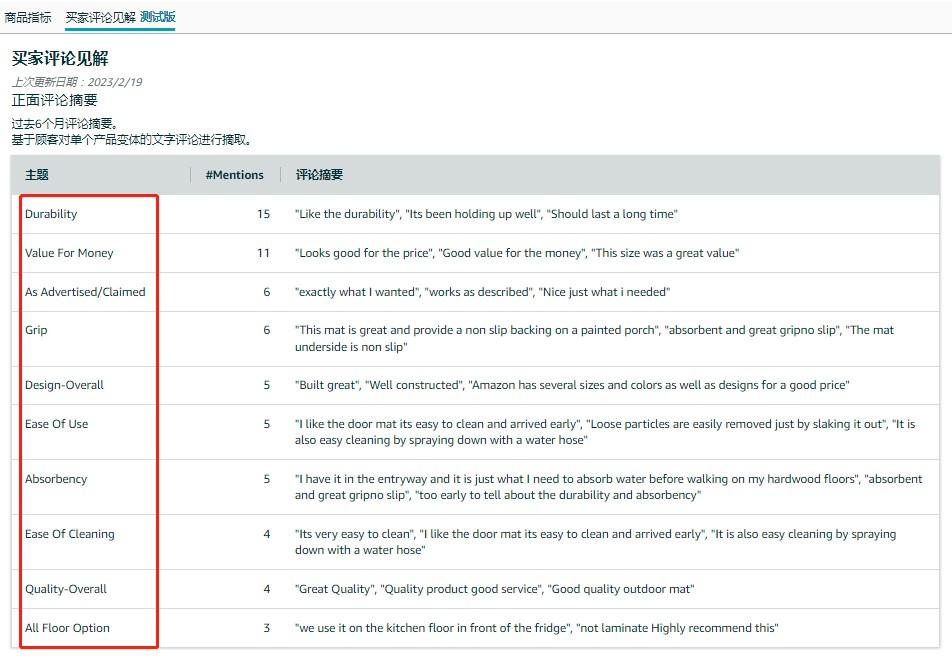Viewport: 952px width, 669px height.
Task: Select the Absorbency topic cell
Action: click(56, 479)
